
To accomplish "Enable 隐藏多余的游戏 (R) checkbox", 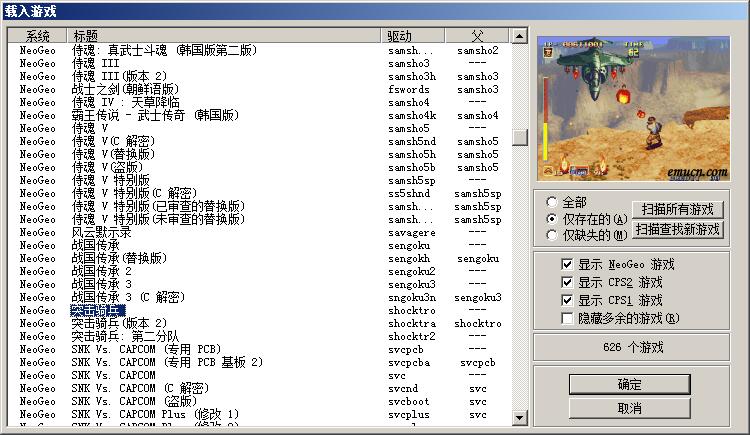I will point(620,318).
